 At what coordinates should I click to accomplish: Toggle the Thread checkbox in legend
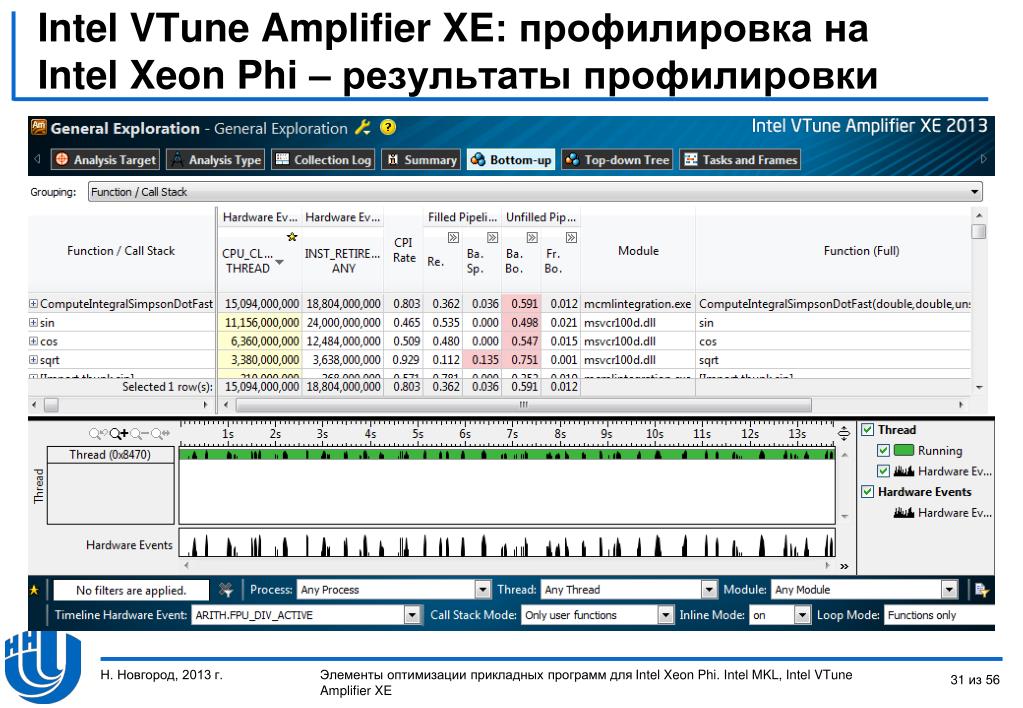868,429
